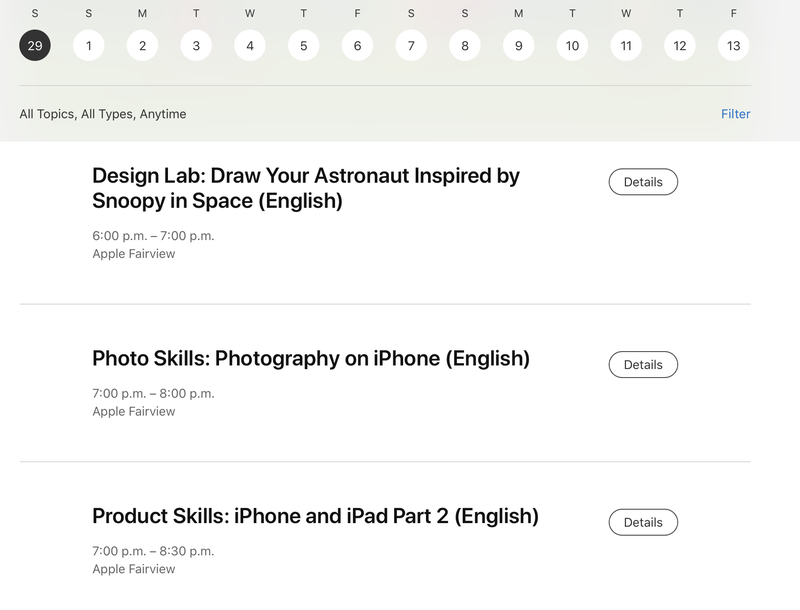Viewport: 800px width, 610px height.
Task: View Details for Photography on iPhone session
Action: [x=643, y=365]
